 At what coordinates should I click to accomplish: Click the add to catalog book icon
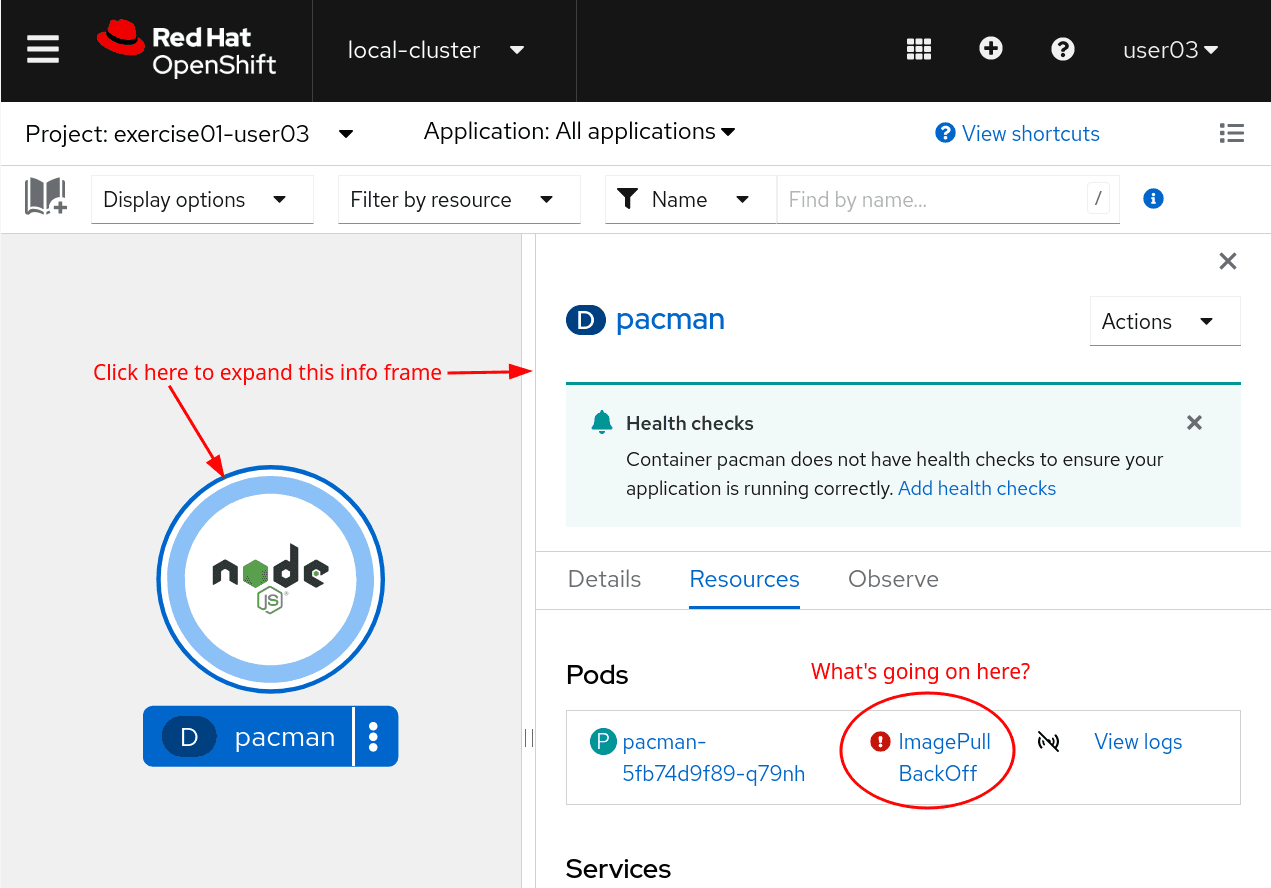click(46, 198)
